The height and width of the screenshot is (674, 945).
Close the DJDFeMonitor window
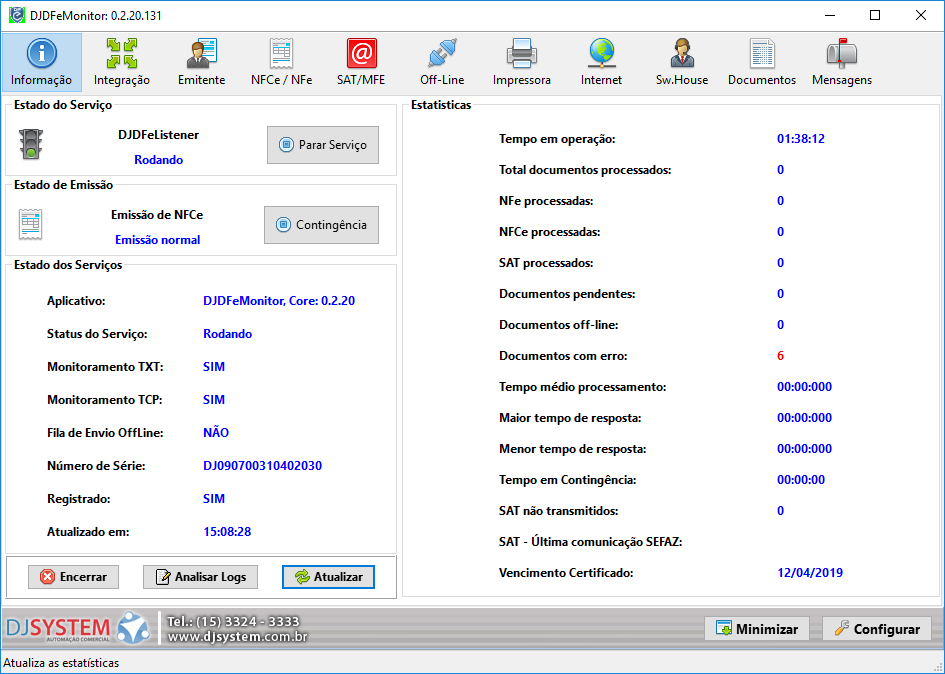pos(921,16)
